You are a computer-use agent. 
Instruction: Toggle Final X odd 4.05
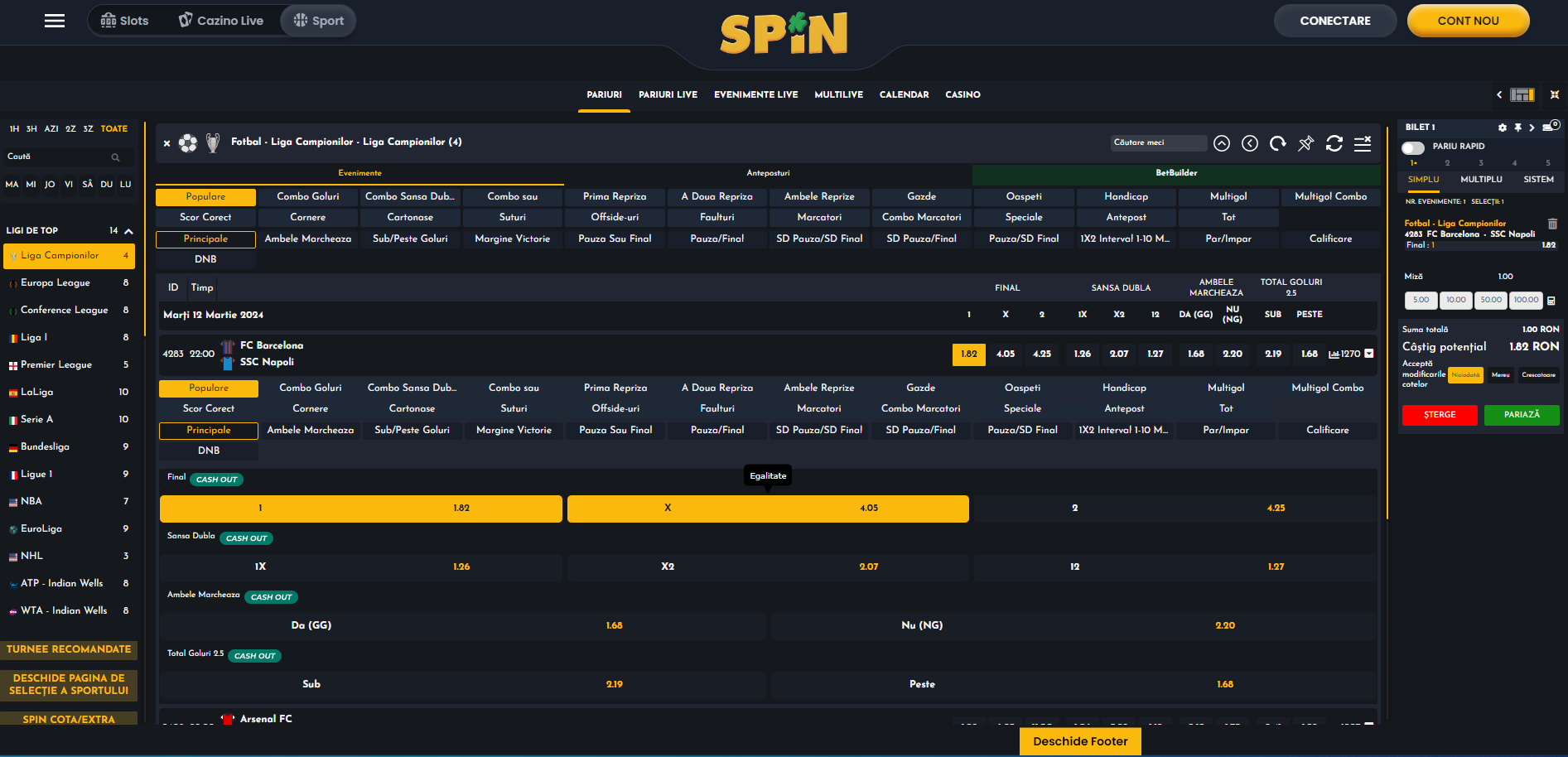[768, 509]
